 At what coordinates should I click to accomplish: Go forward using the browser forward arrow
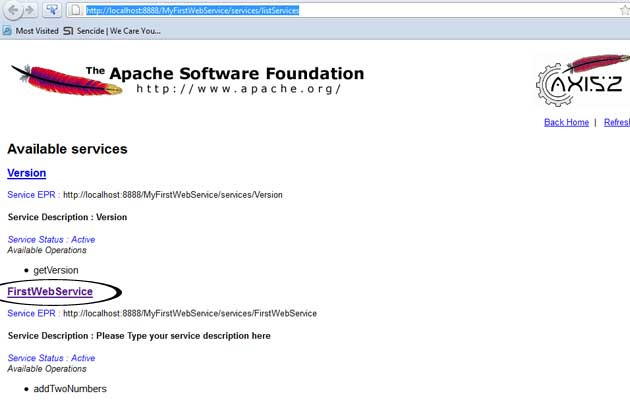pyautogui.click(x=29, y=10)
